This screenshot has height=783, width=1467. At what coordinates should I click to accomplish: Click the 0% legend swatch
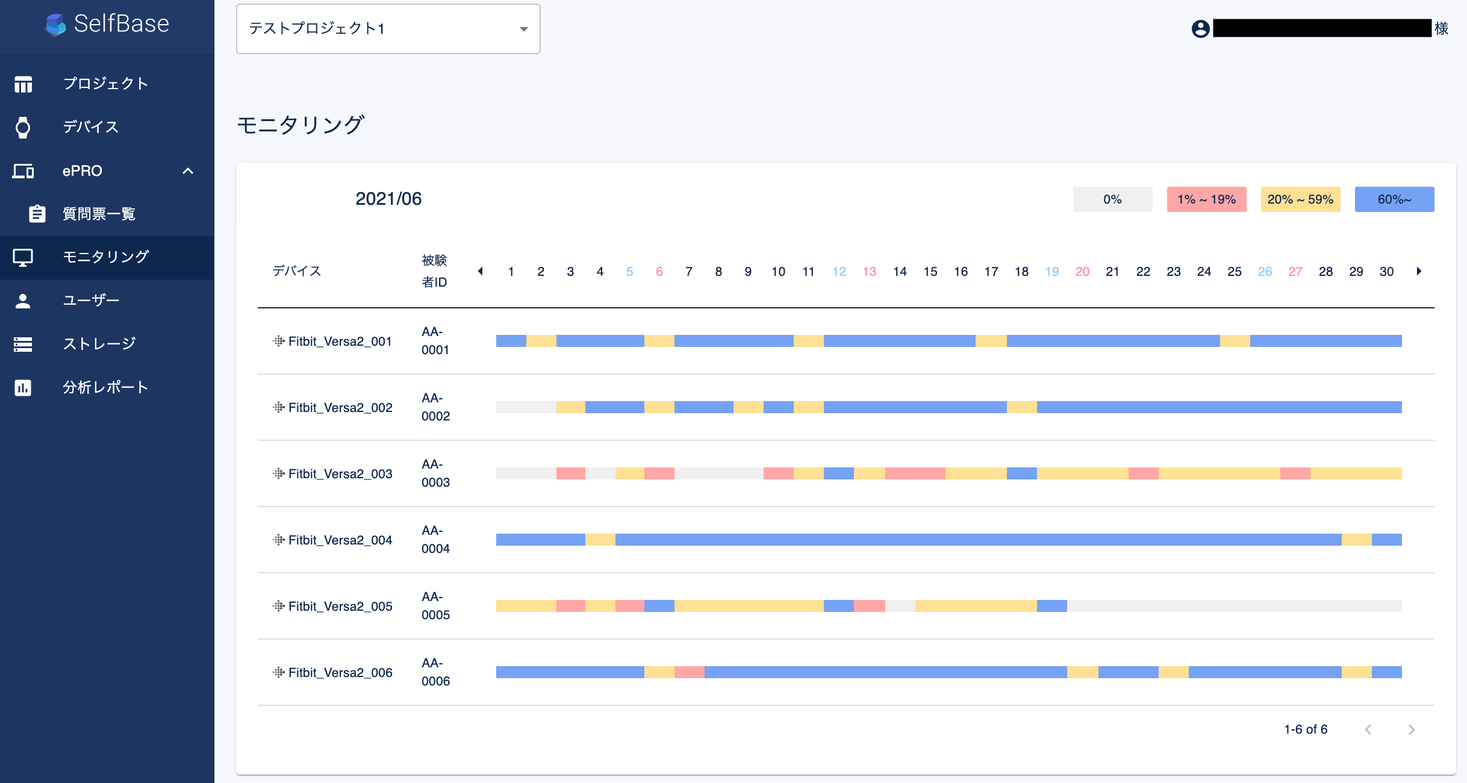[x=1112, y=199]
